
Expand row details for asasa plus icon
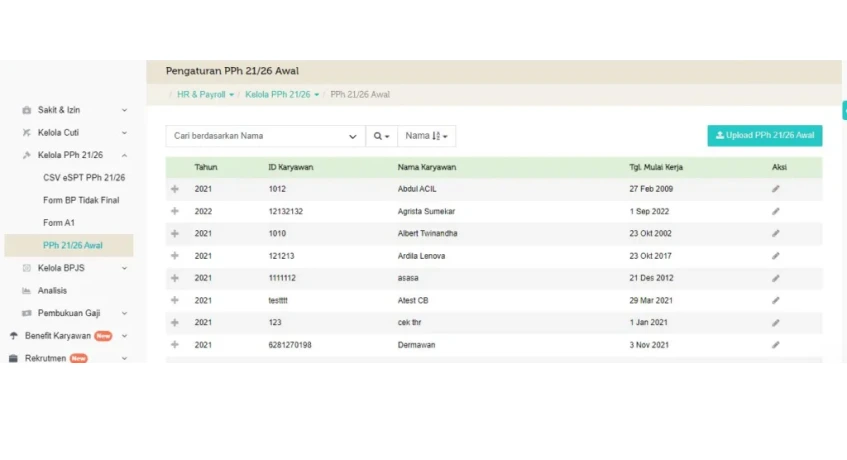pos(174,278)
